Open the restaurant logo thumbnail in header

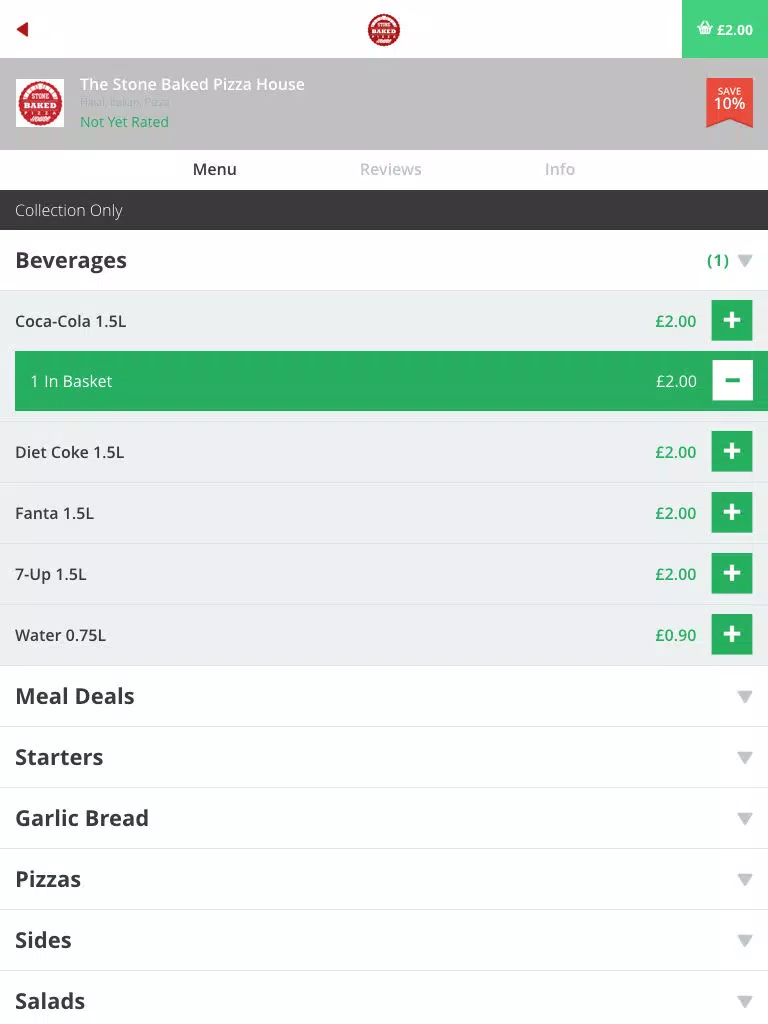click(x=40, y=103)
